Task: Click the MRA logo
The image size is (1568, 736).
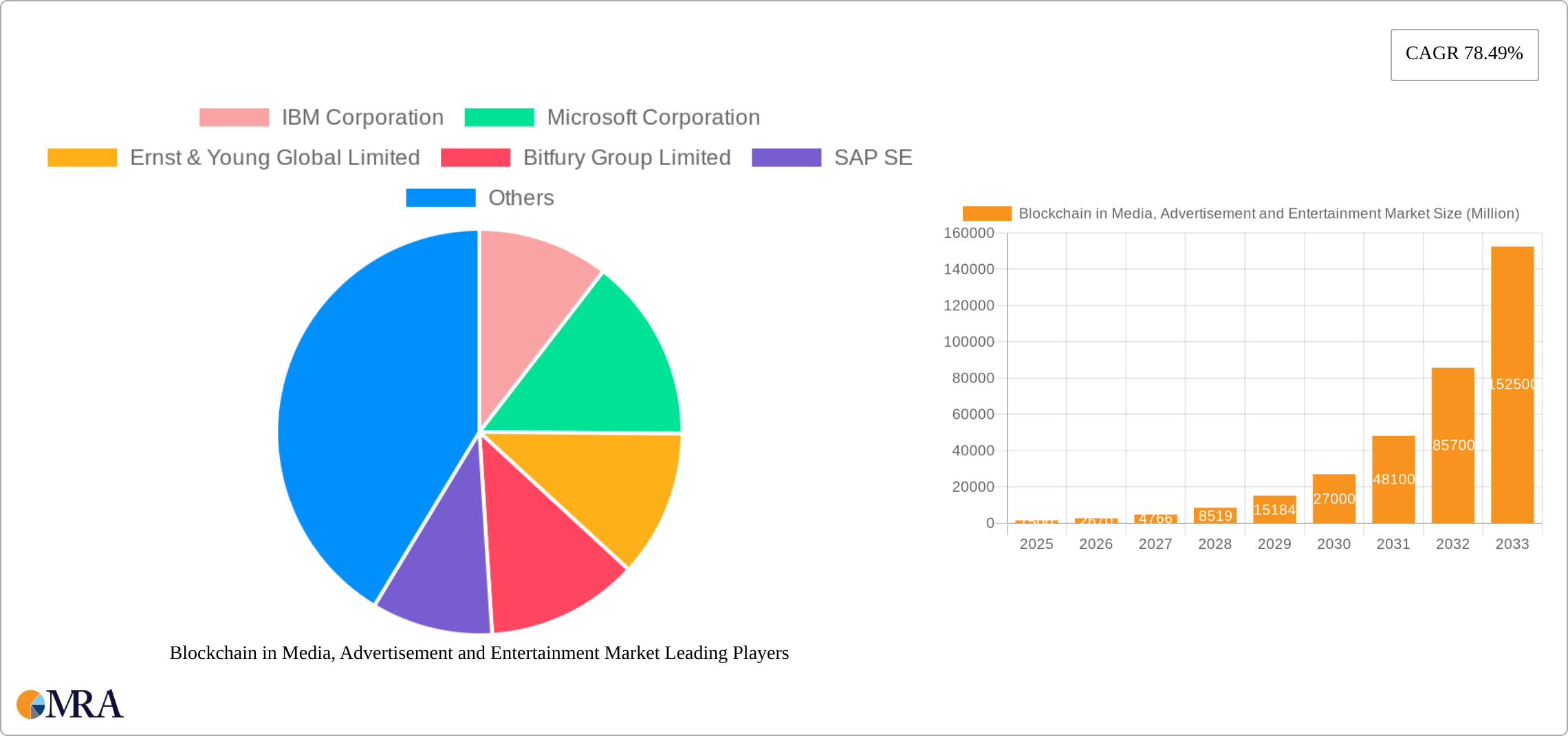Action: (70, 704)
